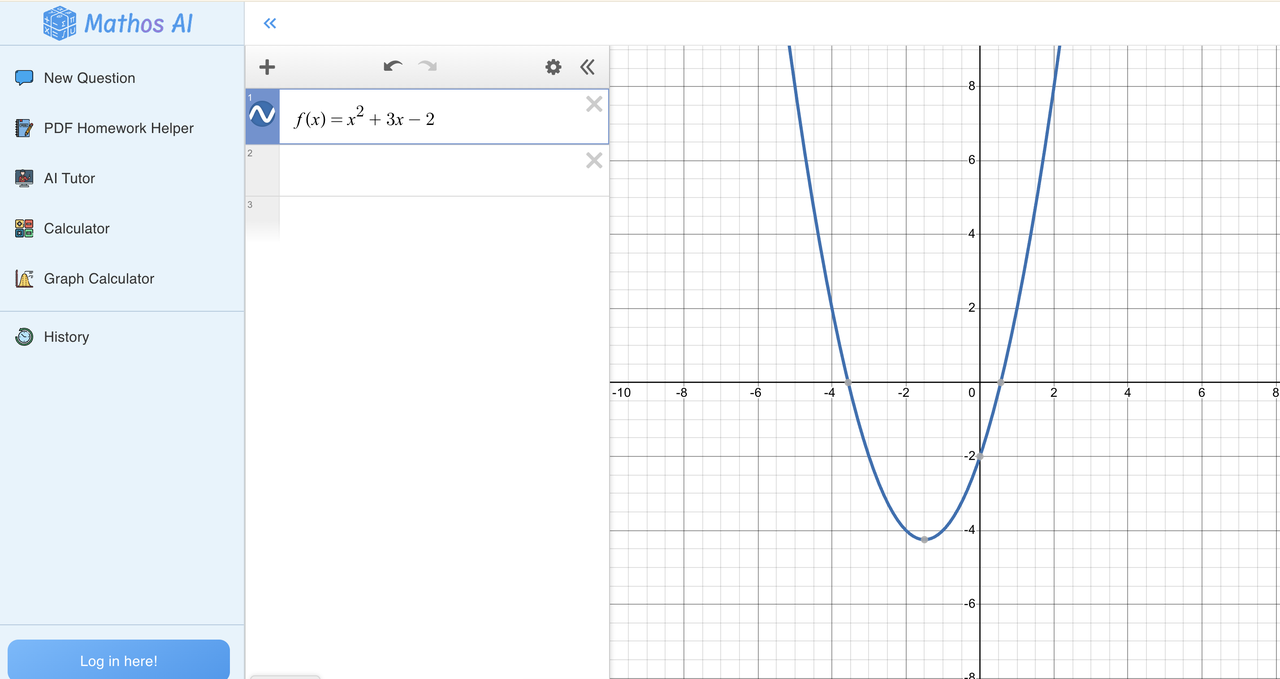Collapse the sidebar using the double chevron

tap(268, 22)
